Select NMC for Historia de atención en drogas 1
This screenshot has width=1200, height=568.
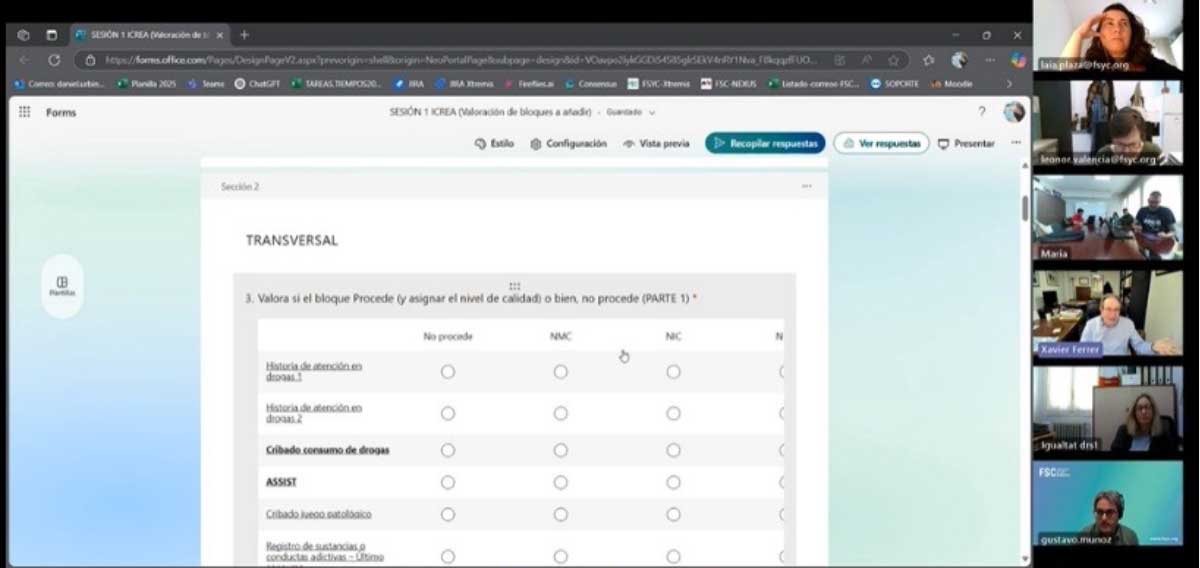tap(561, 372)
